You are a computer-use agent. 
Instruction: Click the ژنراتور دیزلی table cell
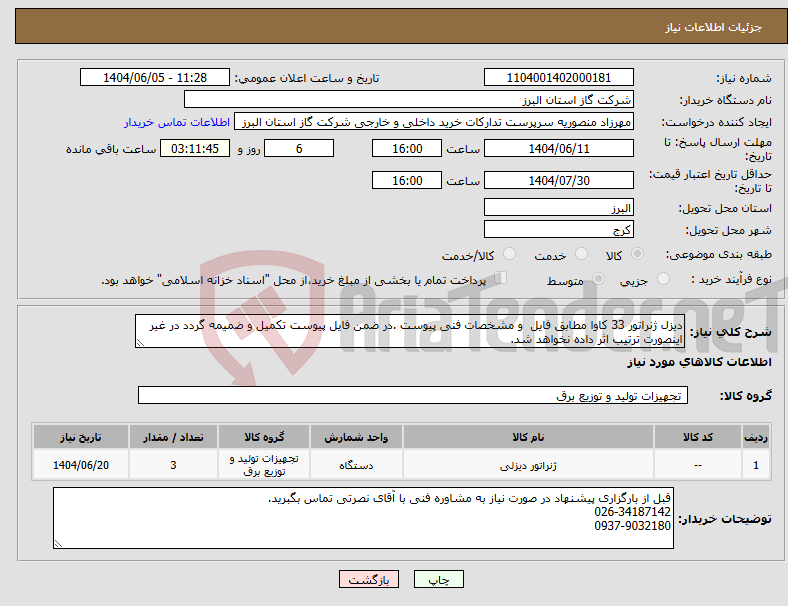(x=528, y=465)
